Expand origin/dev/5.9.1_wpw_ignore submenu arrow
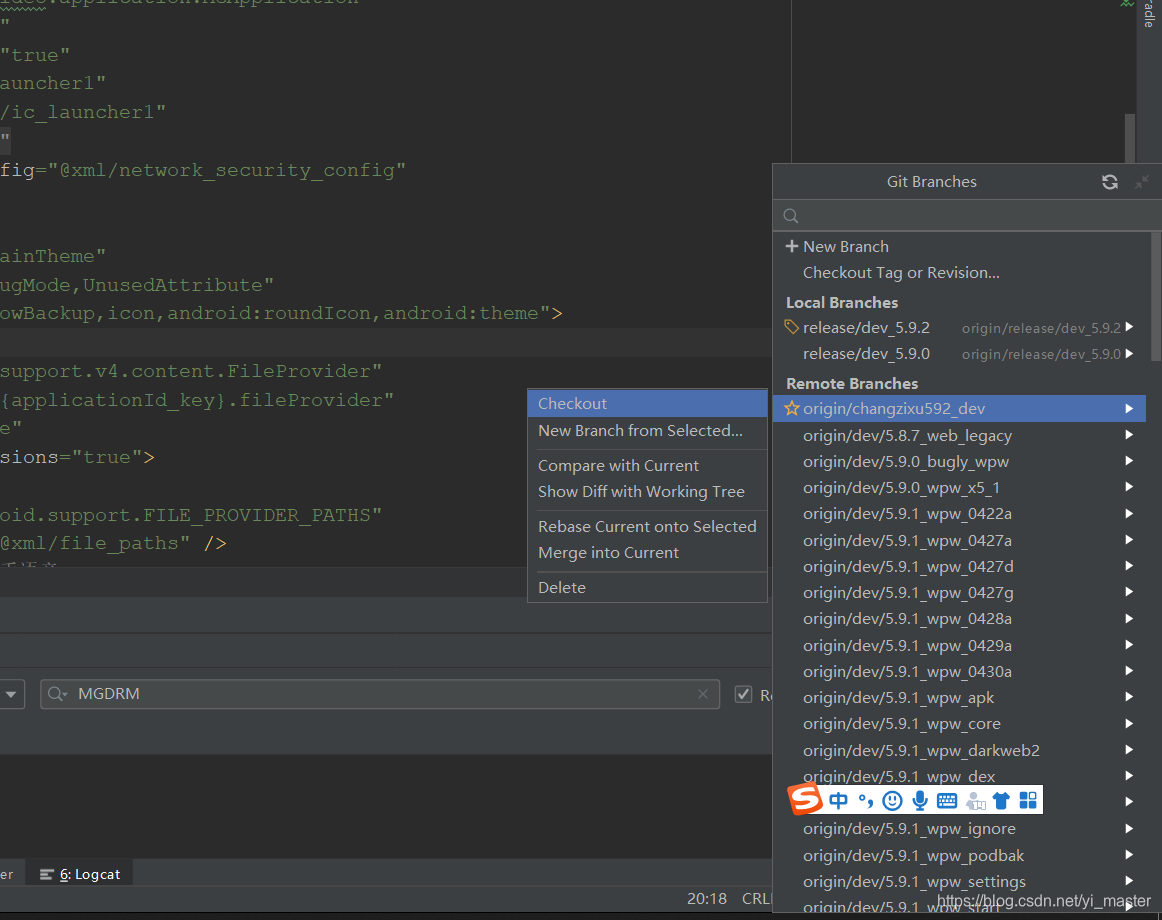 pyautogui.click(x=1129, y=828)
